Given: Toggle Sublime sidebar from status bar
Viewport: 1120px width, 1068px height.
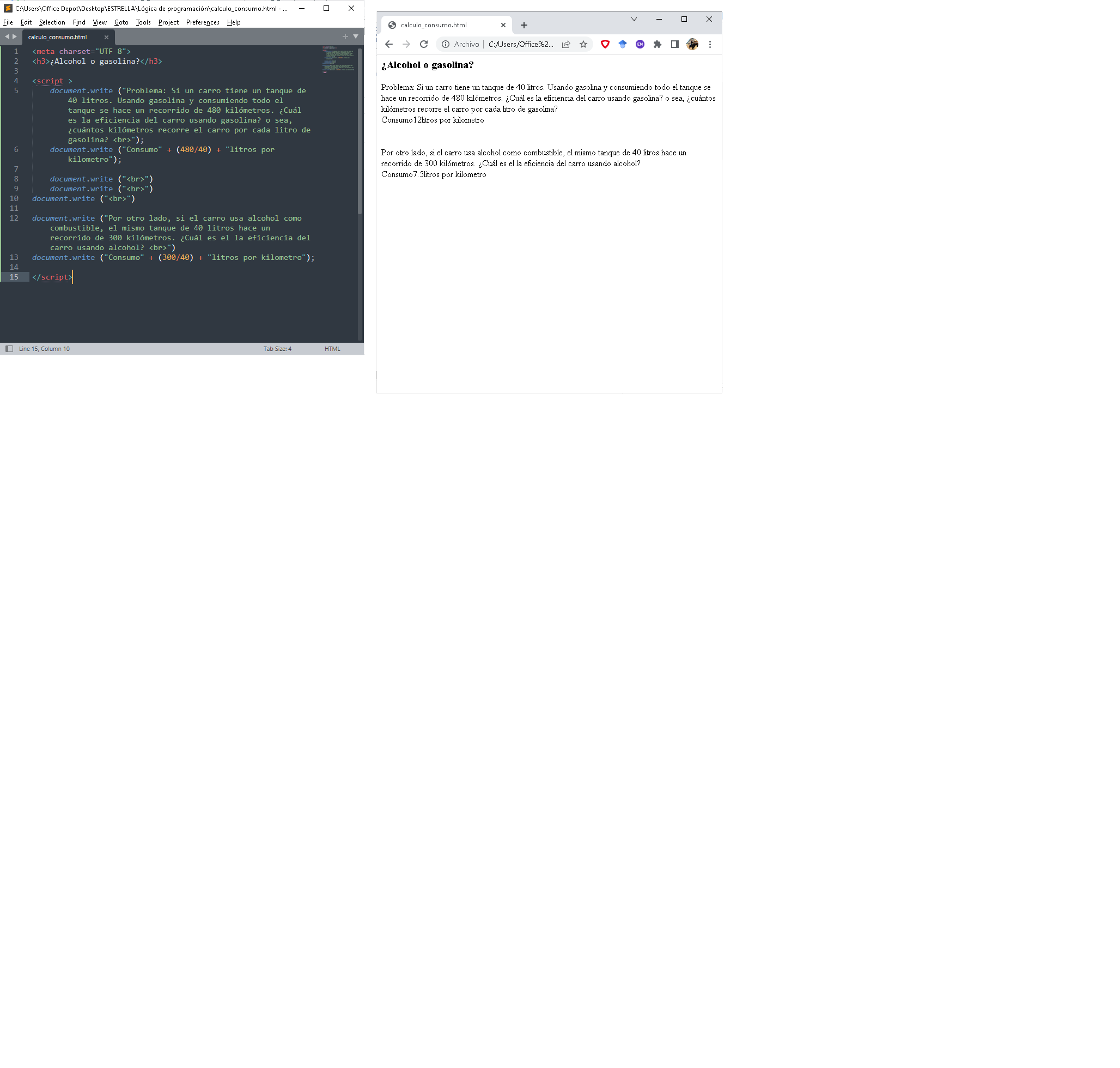Looking at the screenshot, I should click(x=9, y=348).
